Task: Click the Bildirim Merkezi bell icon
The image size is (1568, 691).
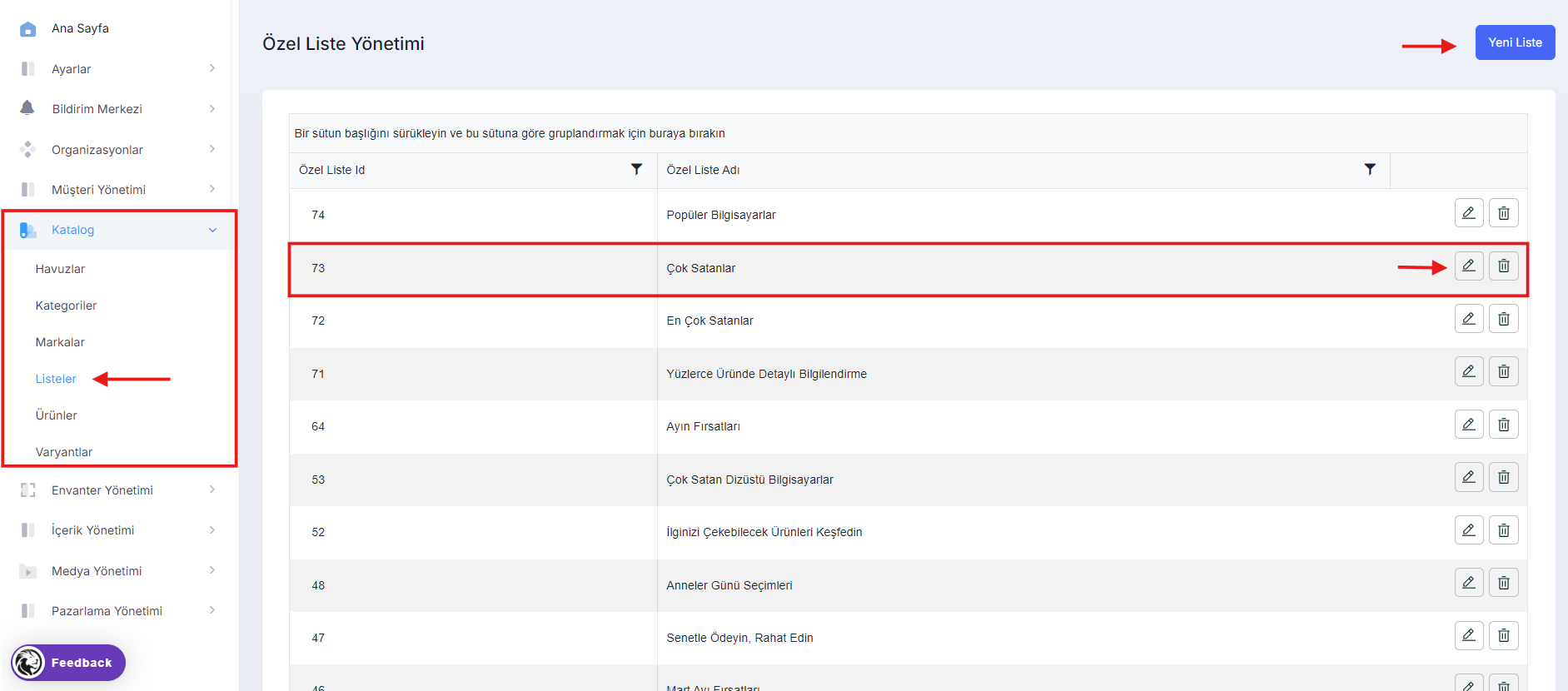Action: tap(27, 108)
